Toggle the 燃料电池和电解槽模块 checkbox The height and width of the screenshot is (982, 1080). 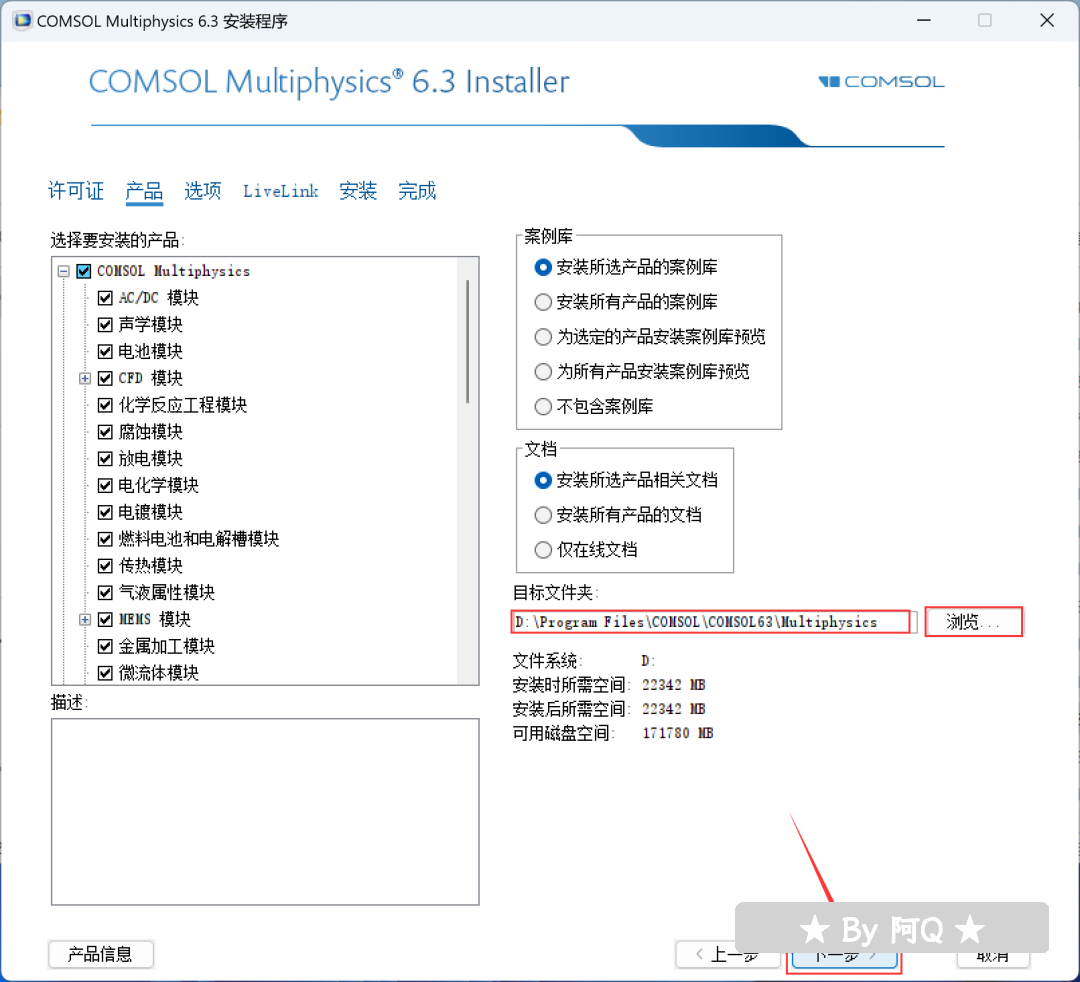click(105, 539)
